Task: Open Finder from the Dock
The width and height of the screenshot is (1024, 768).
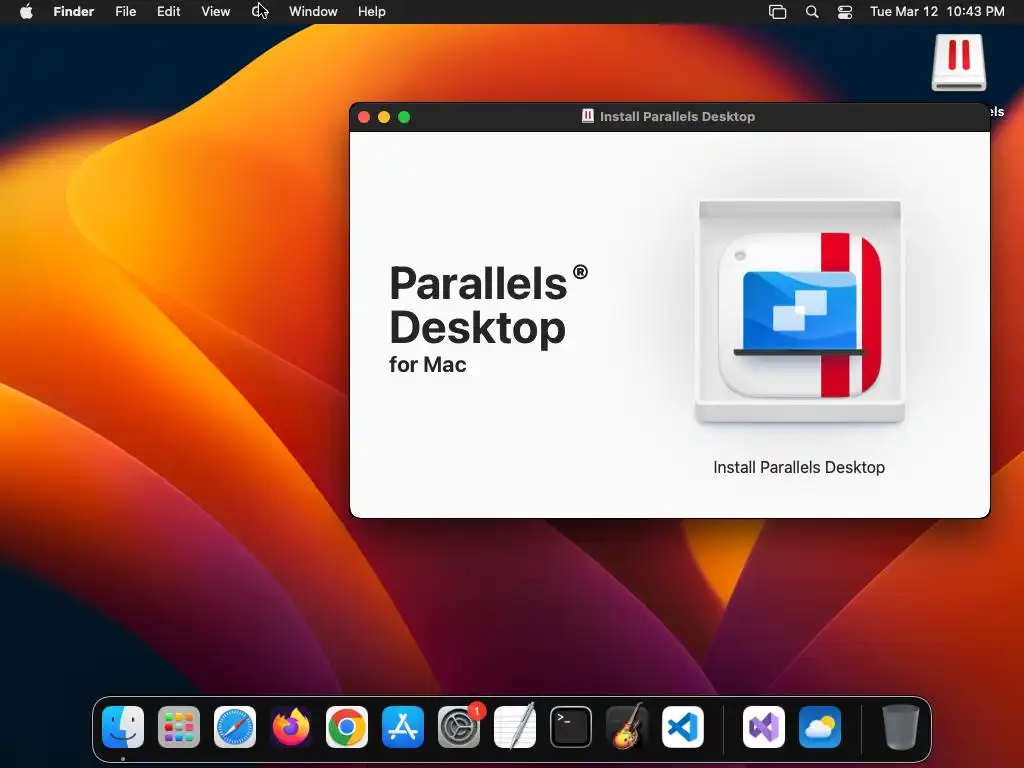Action: [x=123, y=727]
